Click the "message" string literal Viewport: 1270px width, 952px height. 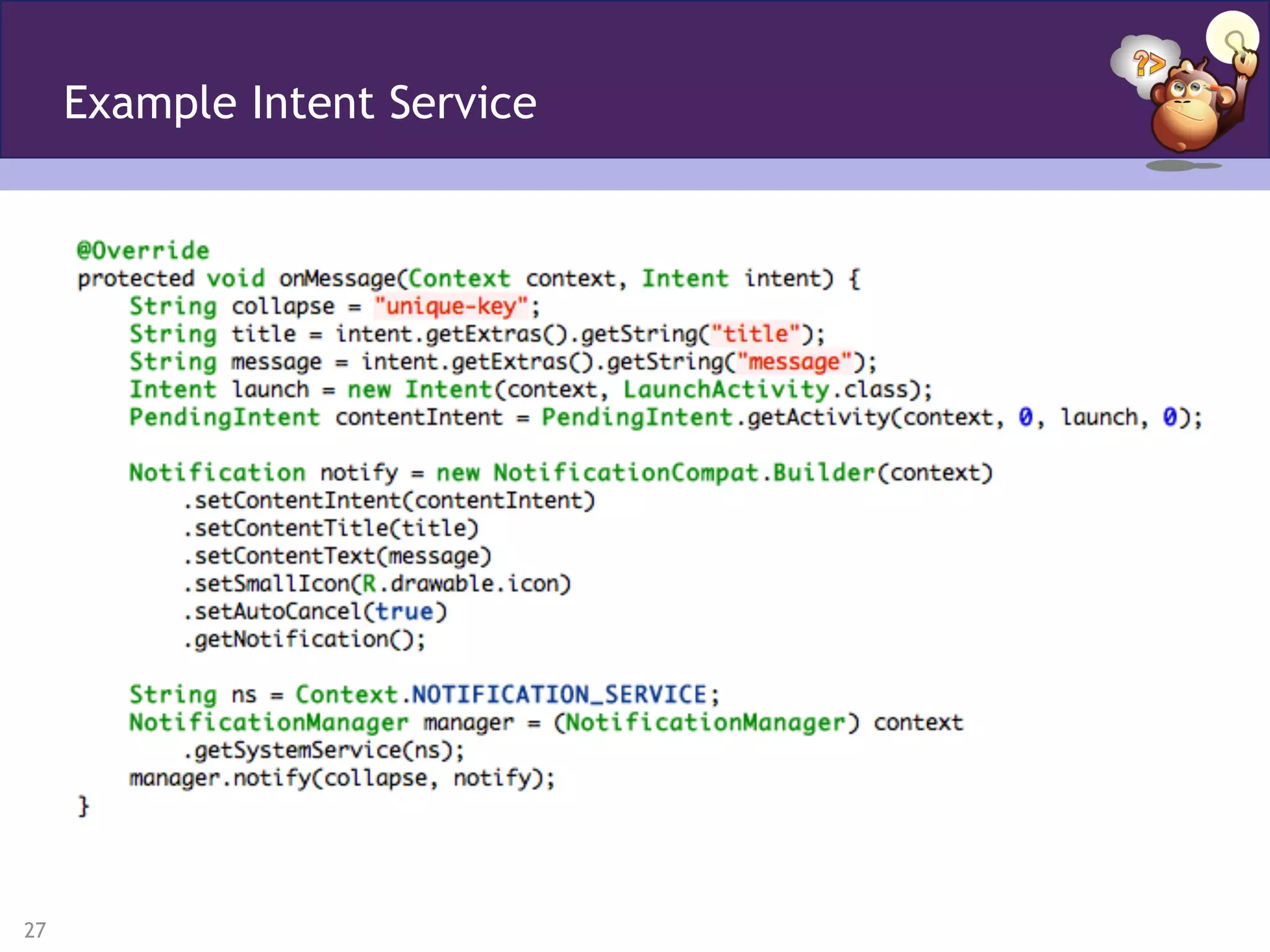794,362
